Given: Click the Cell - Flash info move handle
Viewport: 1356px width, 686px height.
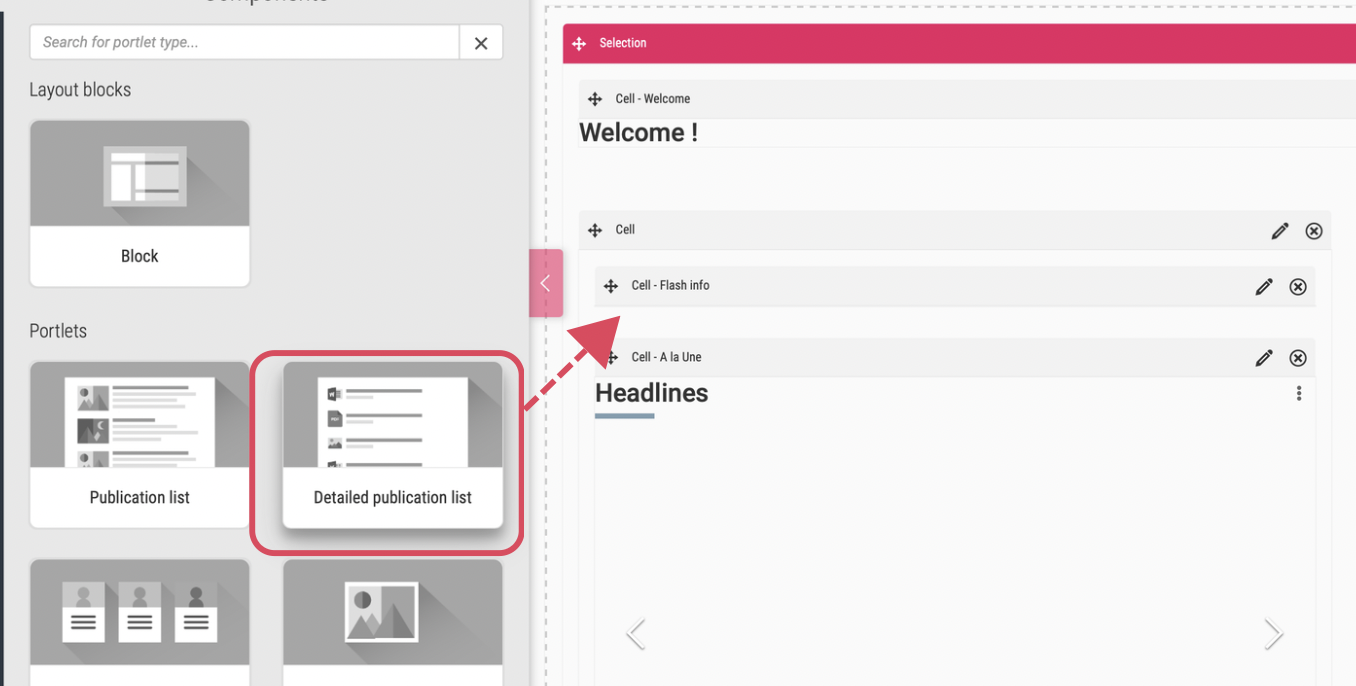Looking at the screenshot, I should (611, 286).
